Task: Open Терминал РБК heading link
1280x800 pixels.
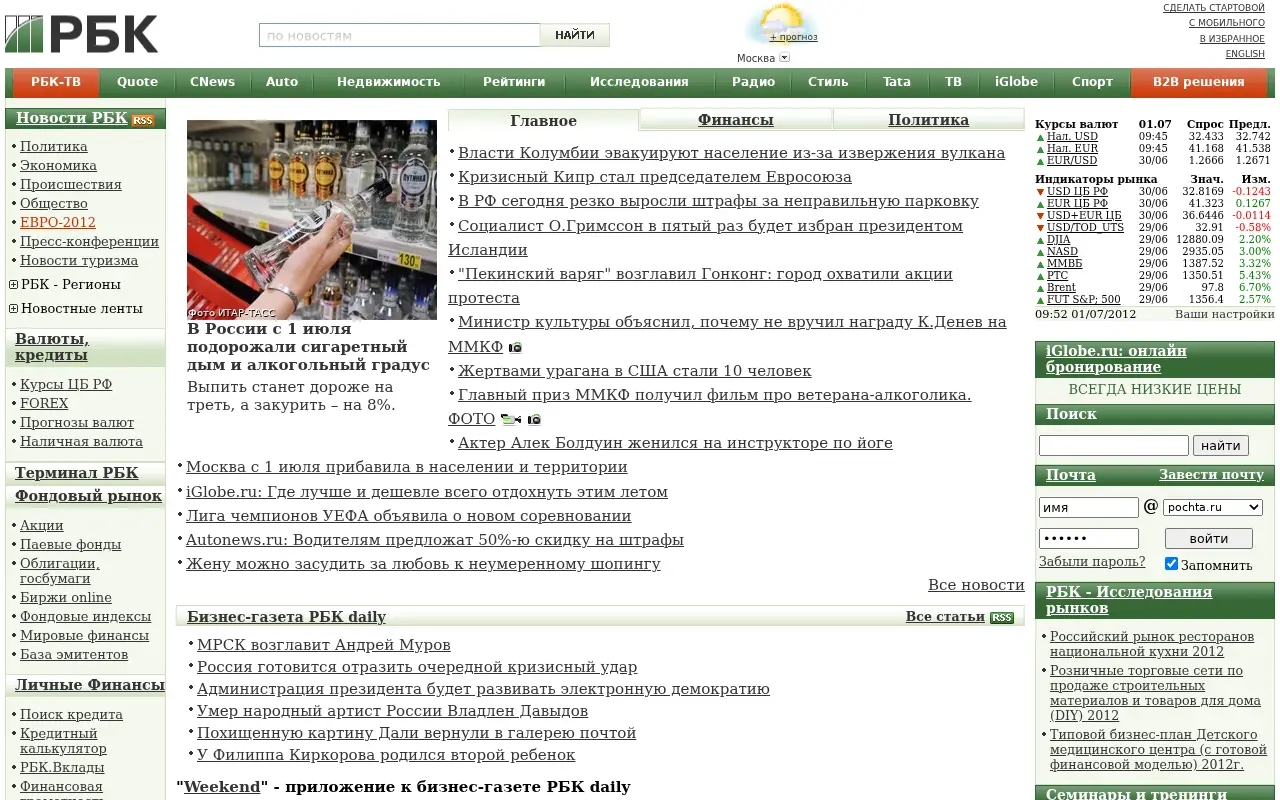Action: [77, 473]
